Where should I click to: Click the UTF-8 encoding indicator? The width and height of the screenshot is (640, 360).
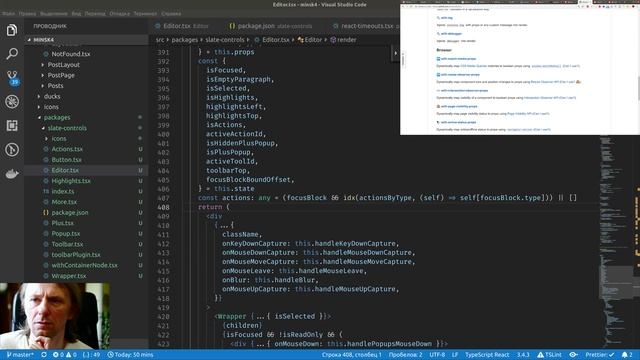tap(437, 355)
